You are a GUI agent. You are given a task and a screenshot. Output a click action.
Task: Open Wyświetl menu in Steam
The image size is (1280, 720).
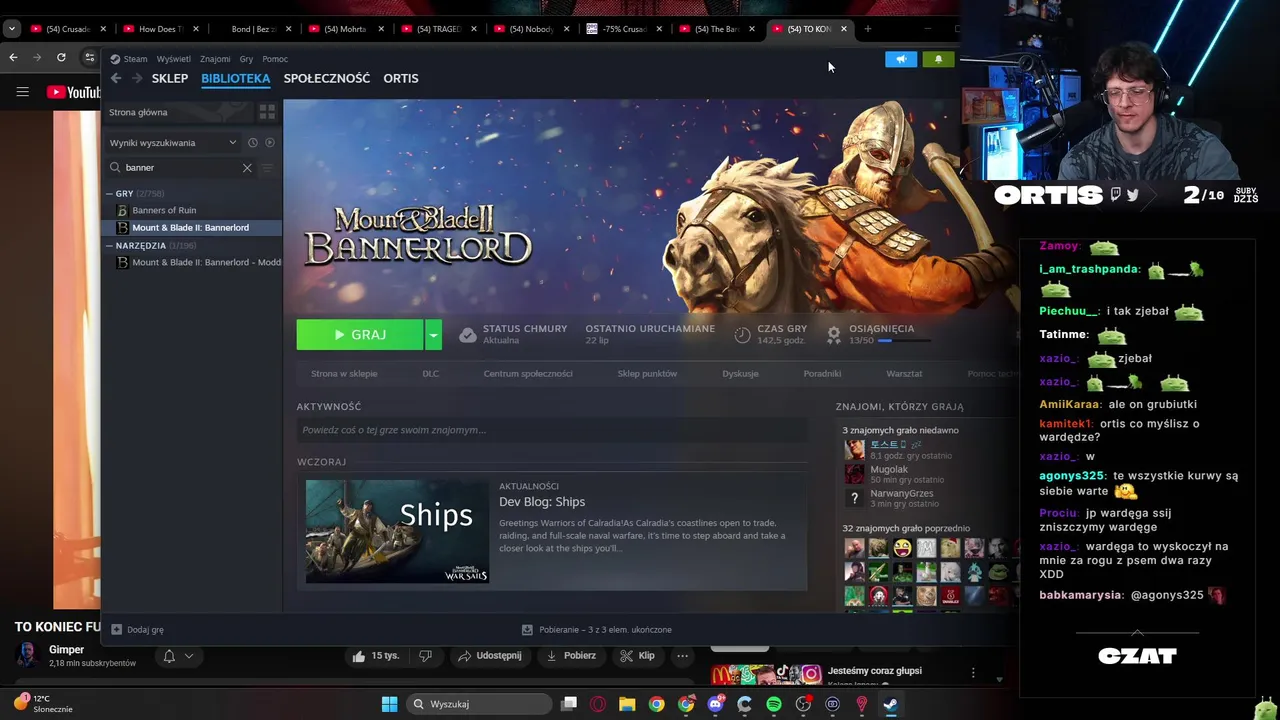pos(174,59)
